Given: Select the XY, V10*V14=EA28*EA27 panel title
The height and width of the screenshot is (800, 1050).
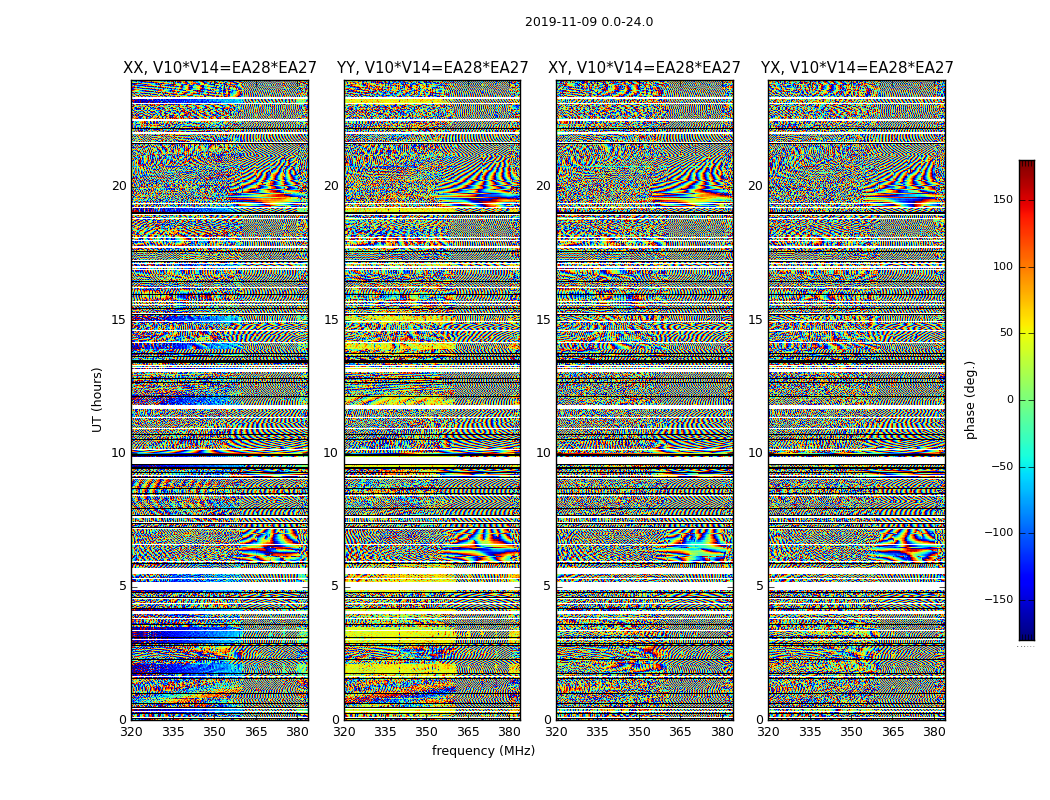Looking at the screenshot, I should pyautogui.click(x=644, y=68).
